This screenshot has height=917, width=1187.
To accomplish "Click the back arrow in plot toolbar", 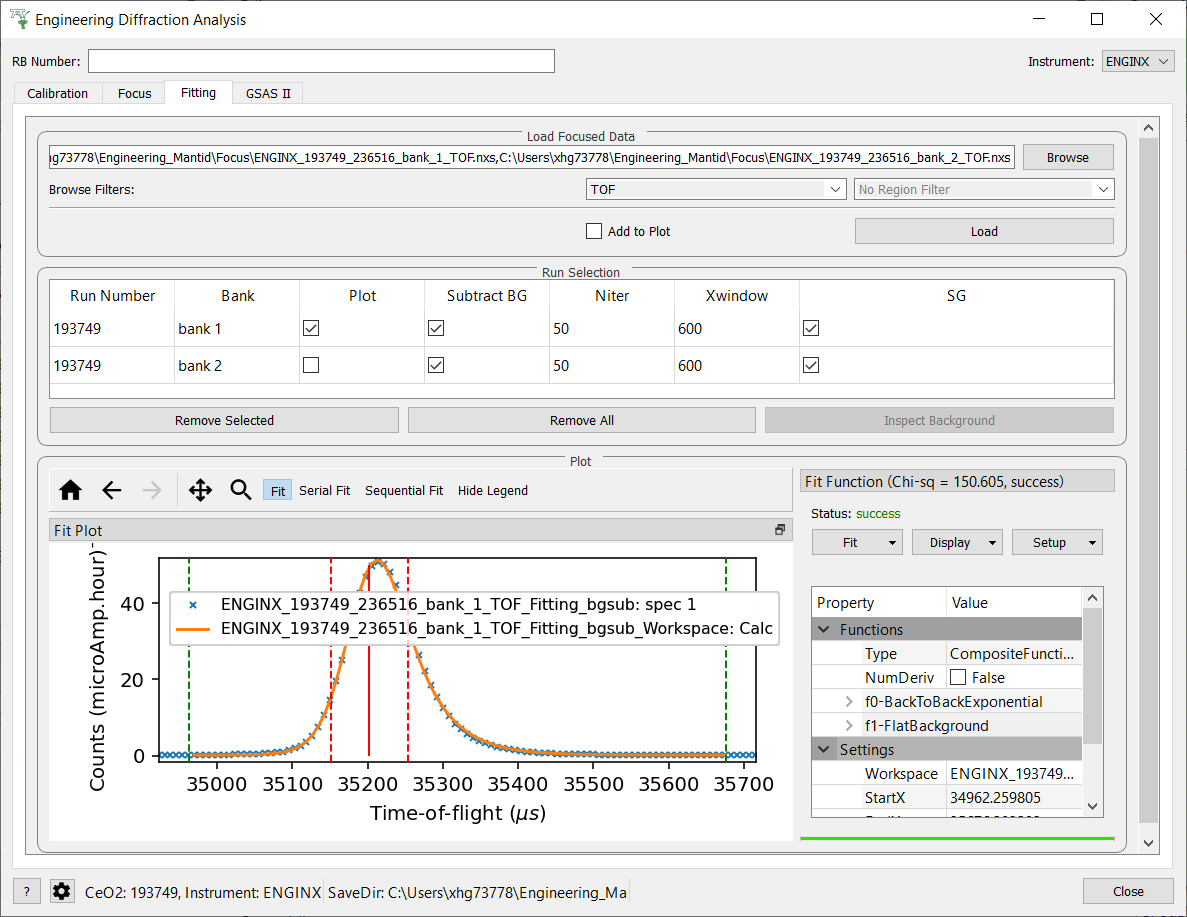I will [112, 490].
